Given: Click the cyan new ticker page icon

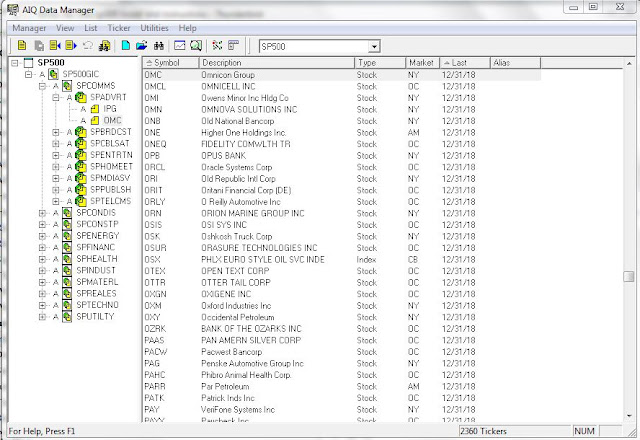Looking at the screenshot, I should (x=126, y=45).
